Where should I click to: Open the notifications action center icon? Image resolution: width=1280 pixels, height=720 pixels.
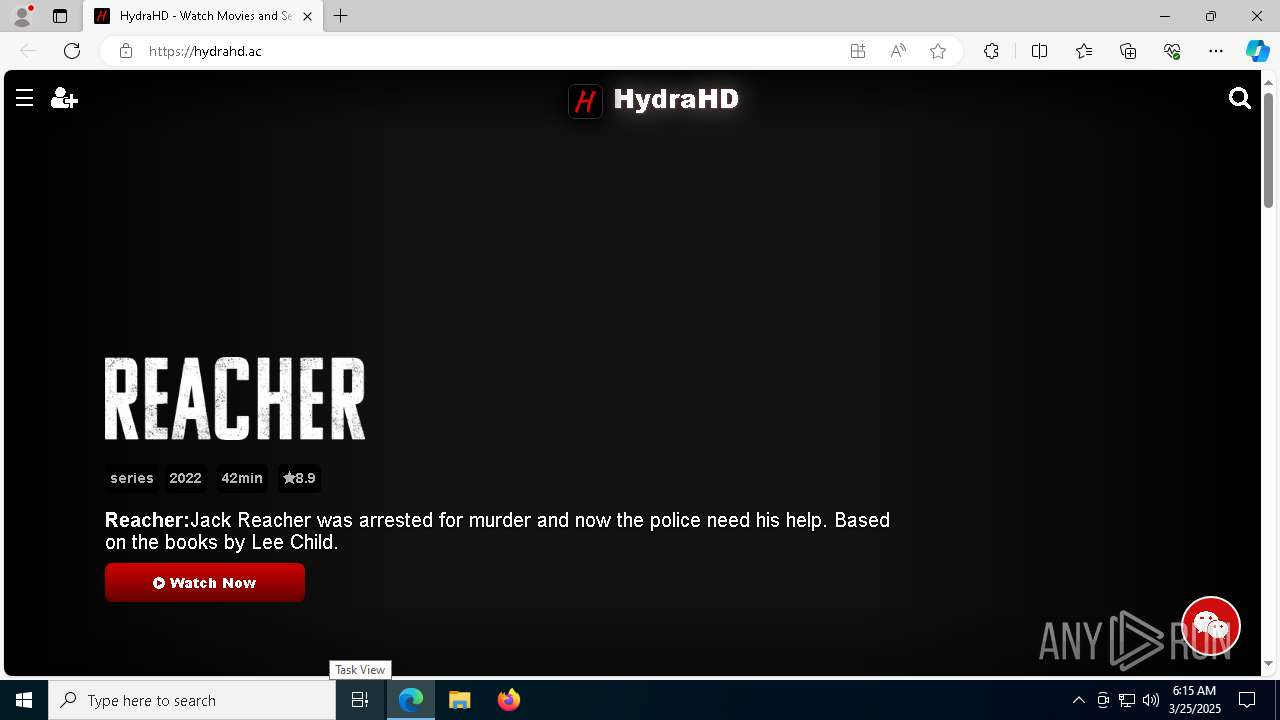(1247, 700)
